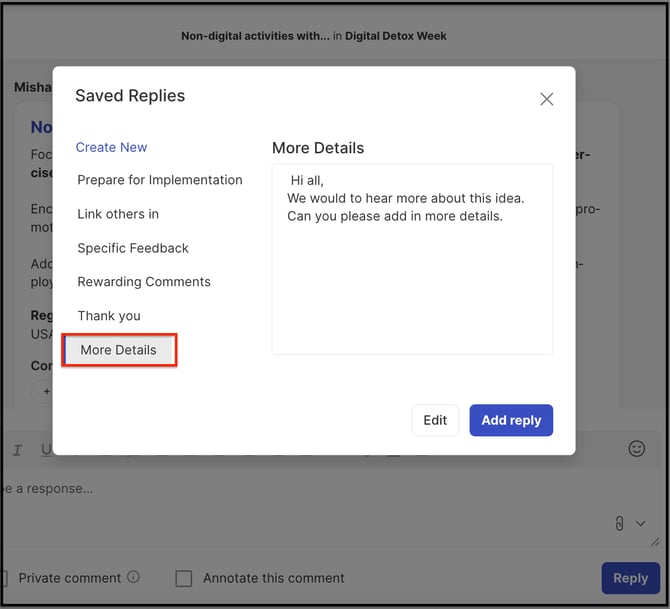The image size is (670, 609).
Task: Click the underline formatting icon
Action: (46, 450)
